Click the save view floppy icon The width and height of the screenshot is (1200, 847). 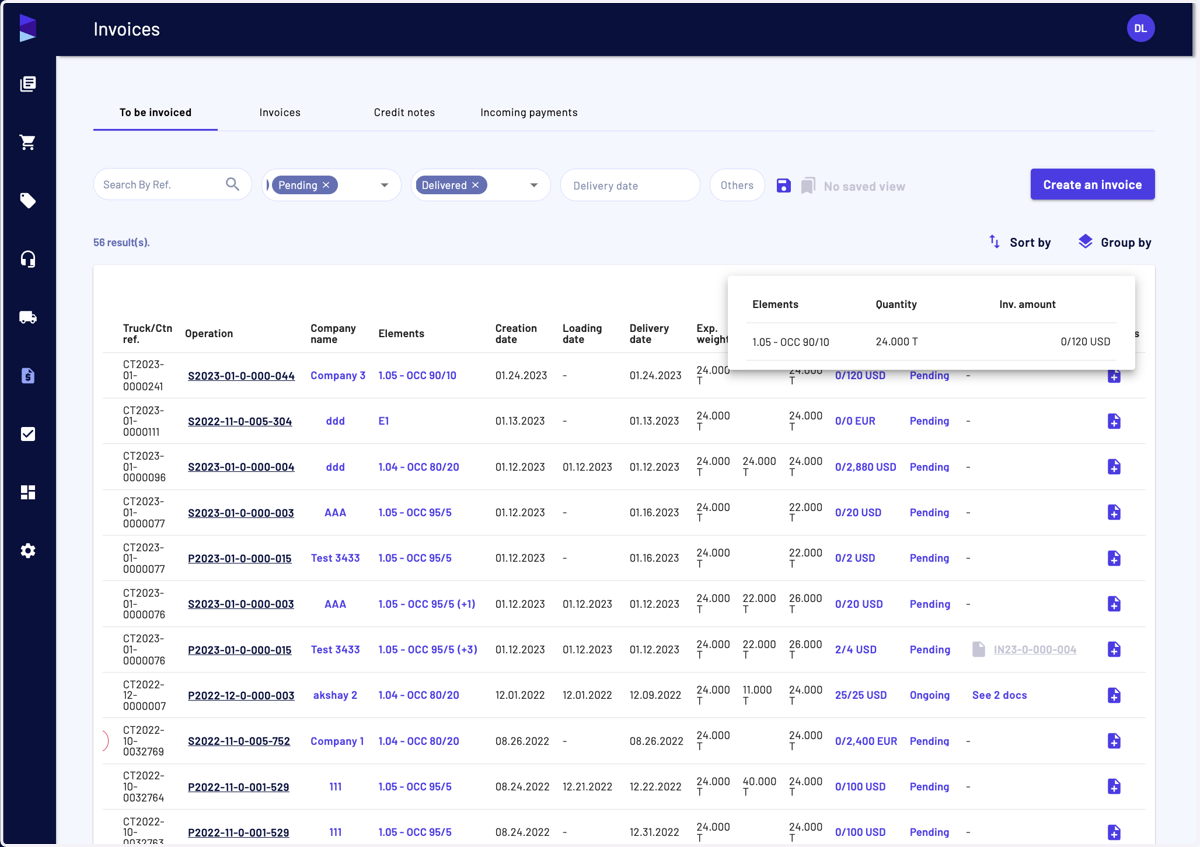(x=784, y=185)
